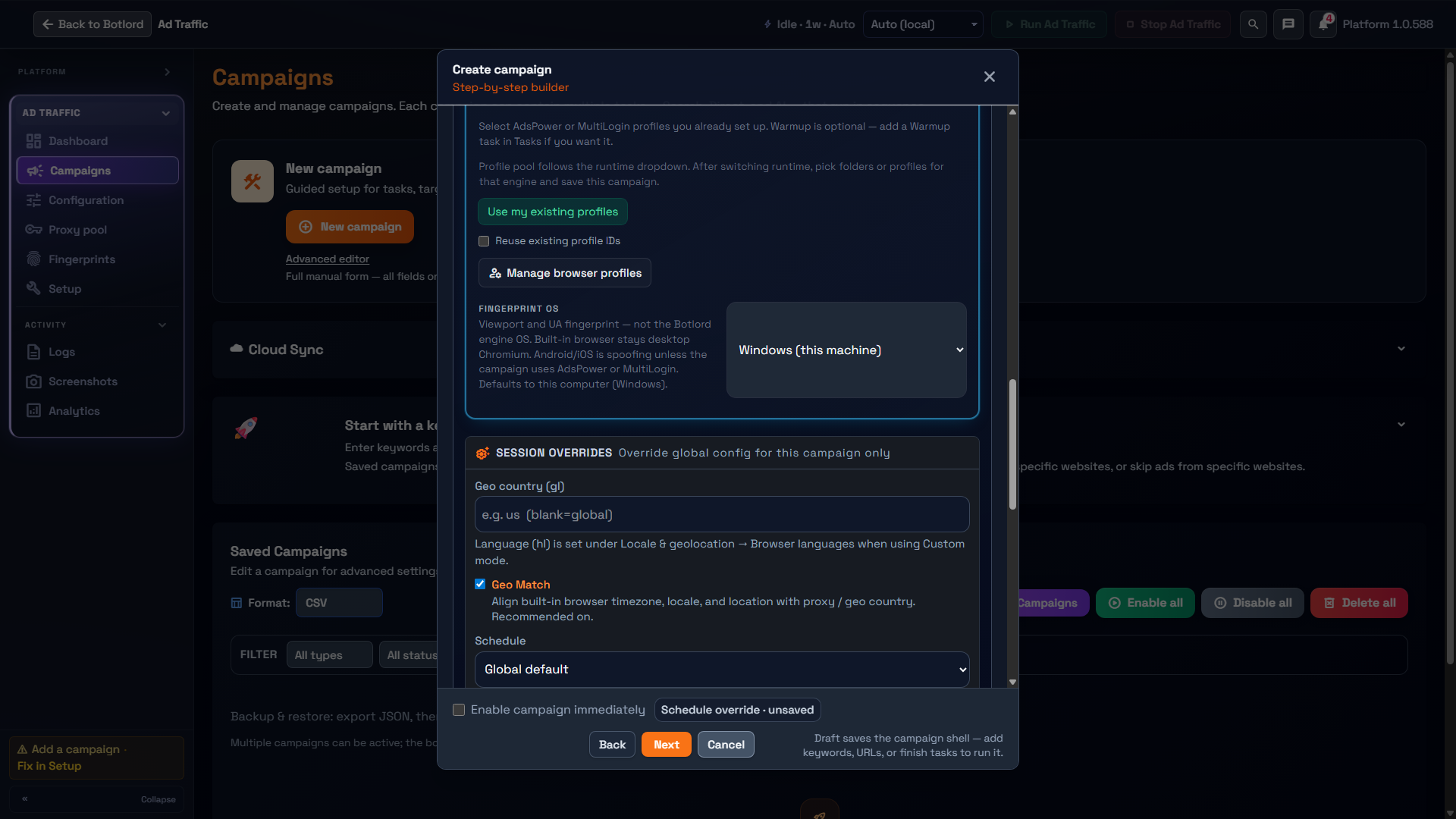The width and height of the screenshot is (1456, 819).
Task: Click Manage browser profiles button
Action: click(565, 273)
